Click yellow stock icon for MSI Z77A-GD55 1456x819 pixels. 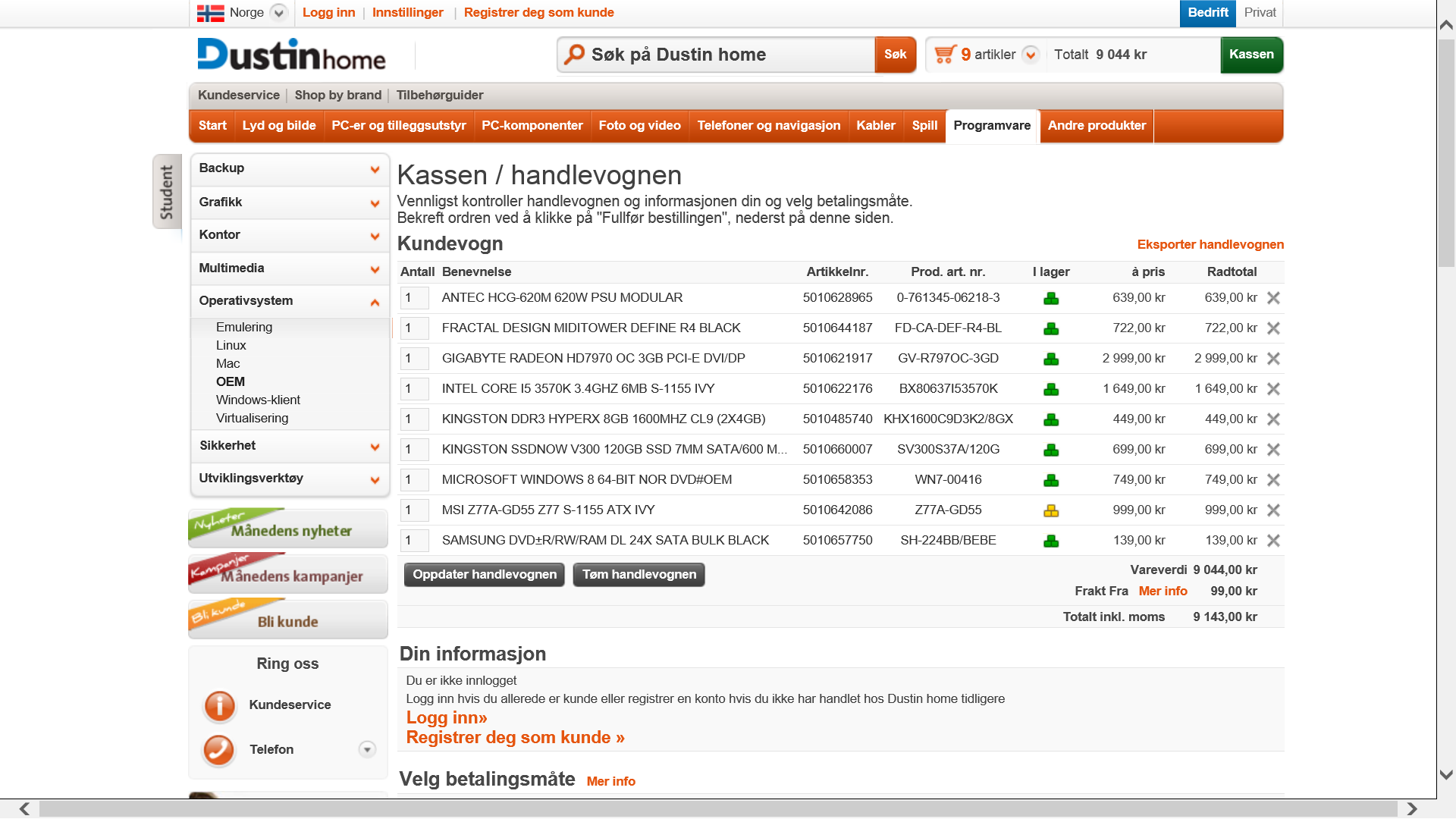tap(1051, 510)
